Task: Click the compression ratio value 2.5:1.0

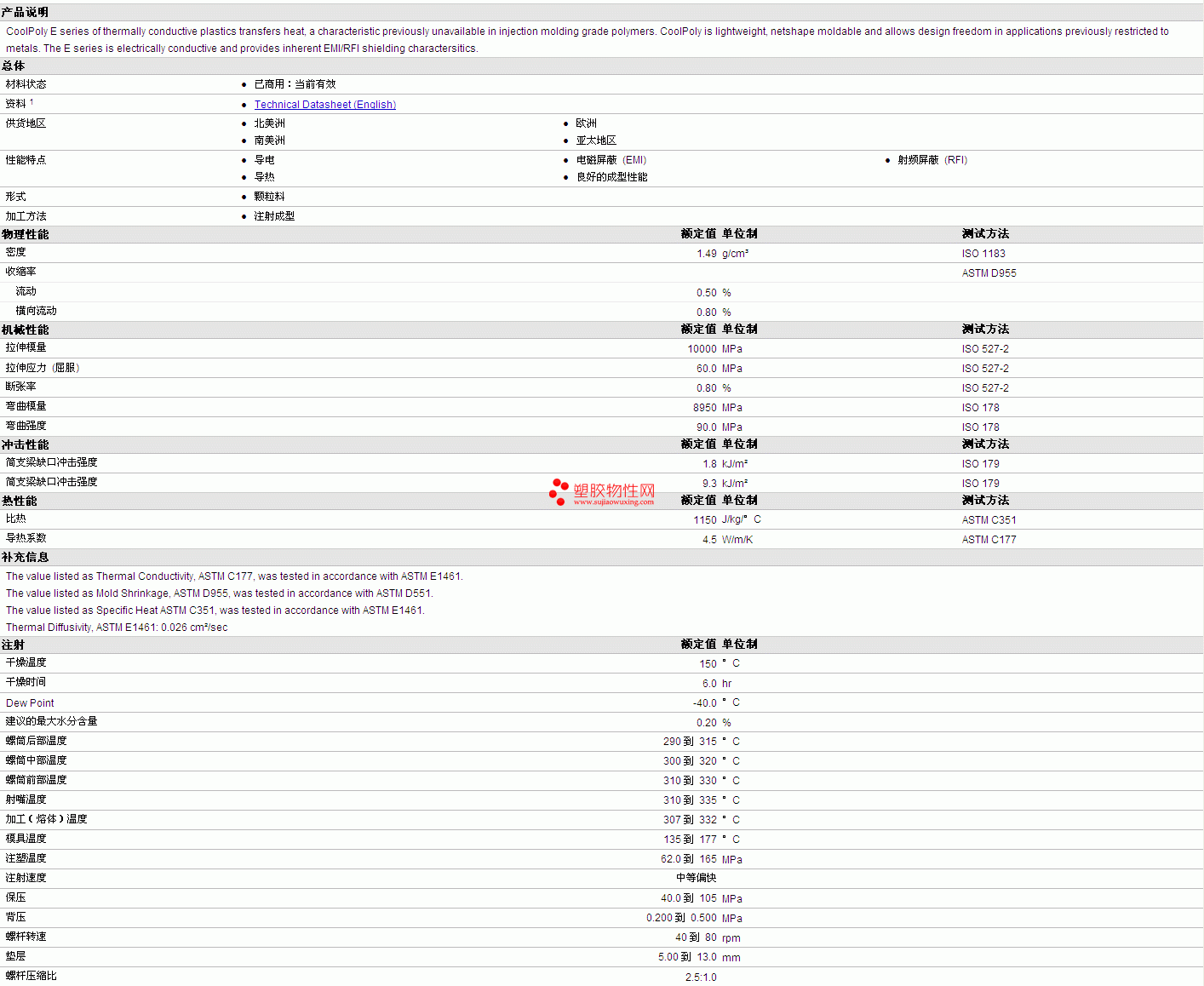Action: (x=701, y=977)
